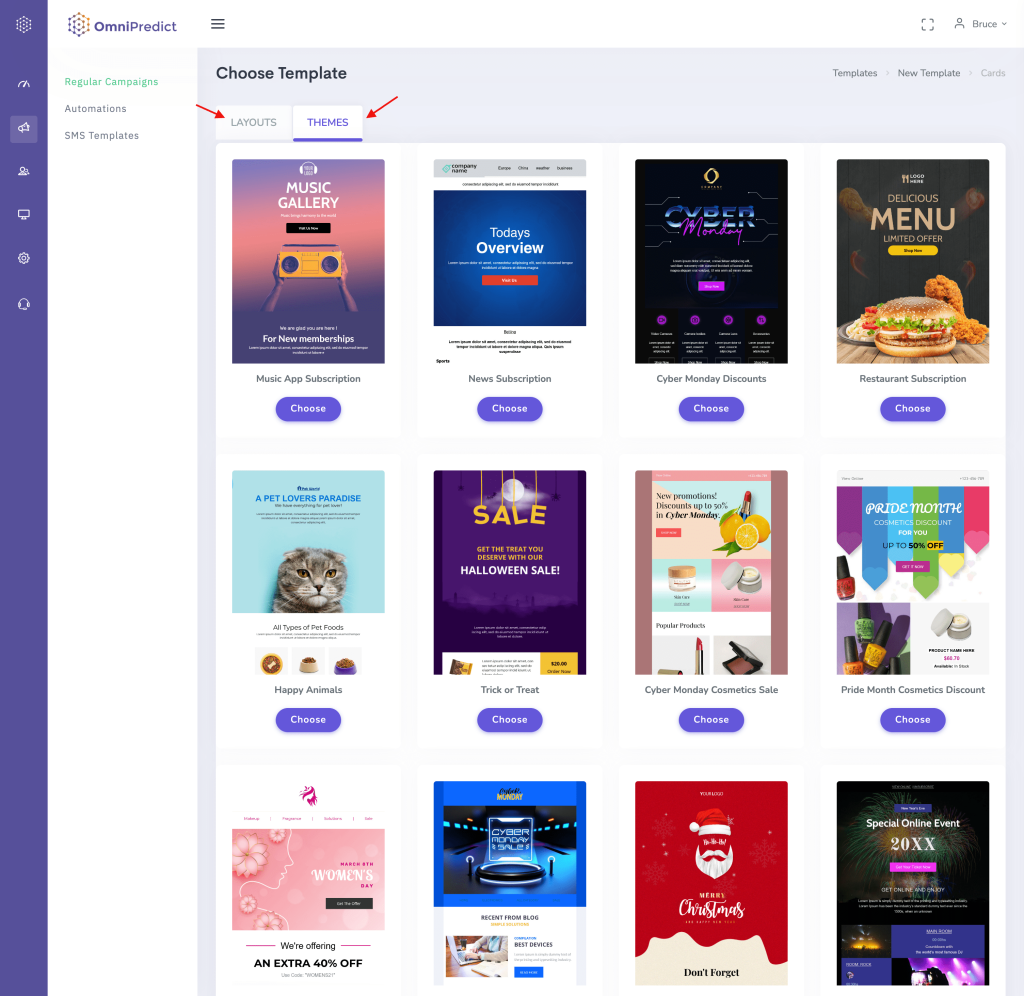
Task: Click the Restaurant Subscription burger thumbnail
Action: click(912, 261)
